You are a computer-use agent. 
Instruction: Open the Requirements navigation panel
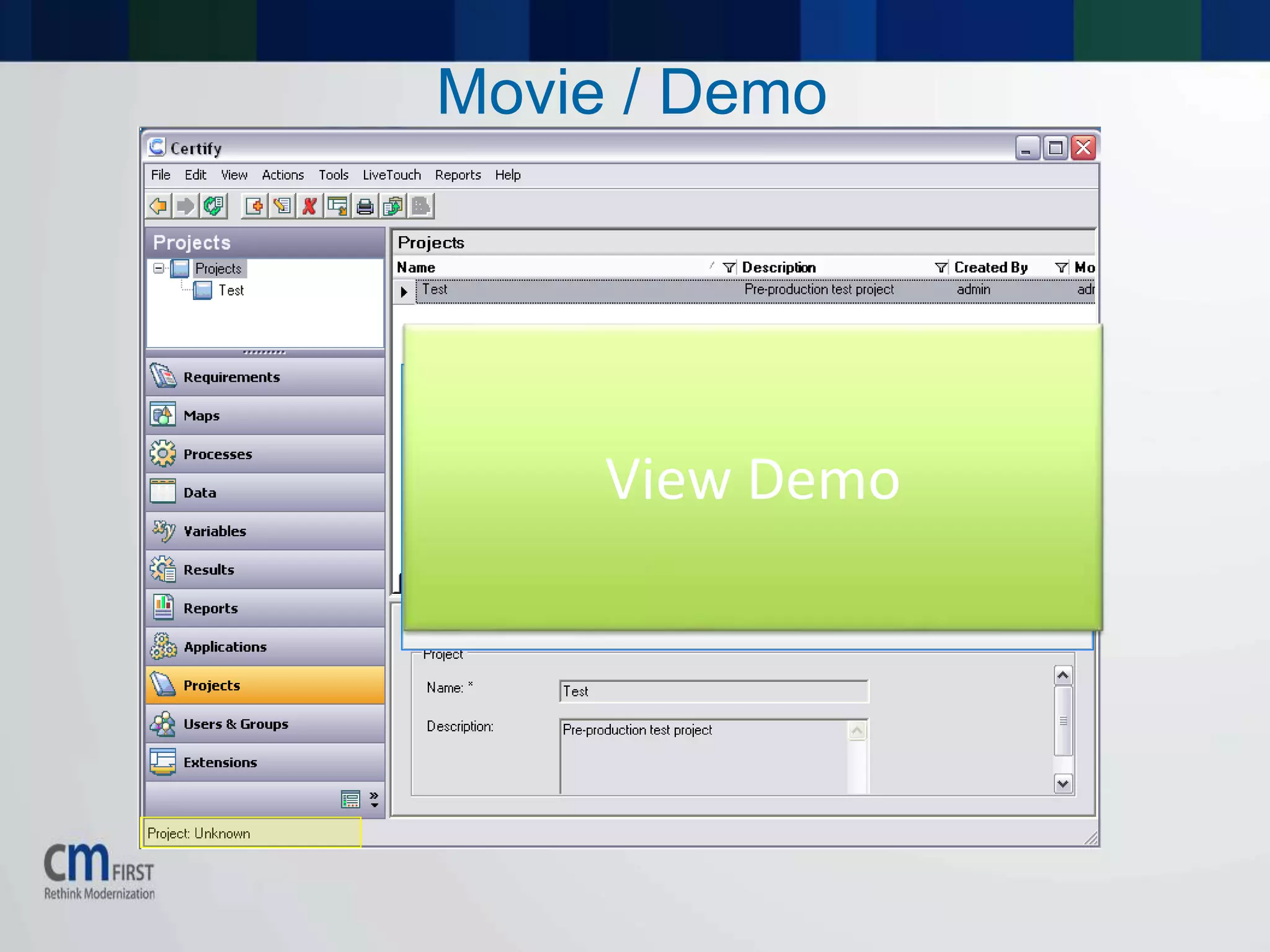coord(265,377)
